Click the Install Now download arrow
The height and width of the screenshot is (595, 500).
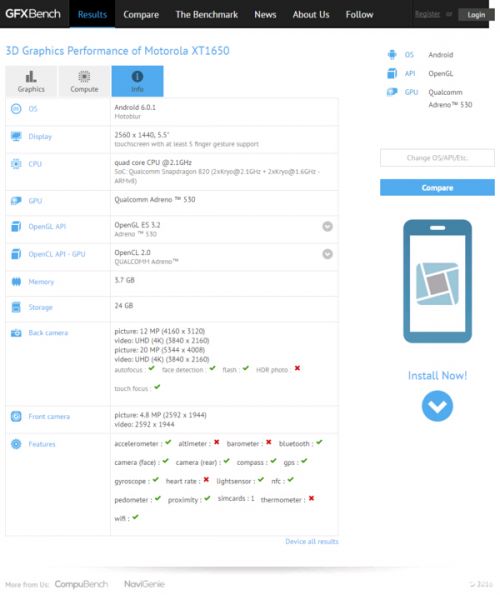(x=437, y=406)
